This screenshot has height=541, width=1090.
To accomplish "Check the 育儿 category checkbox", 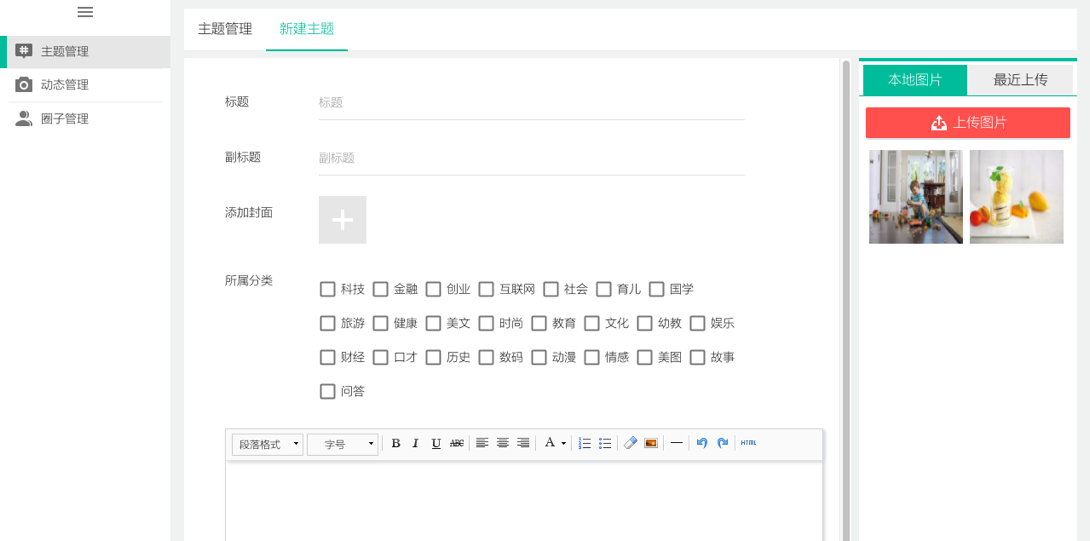I will pos(604,289).
